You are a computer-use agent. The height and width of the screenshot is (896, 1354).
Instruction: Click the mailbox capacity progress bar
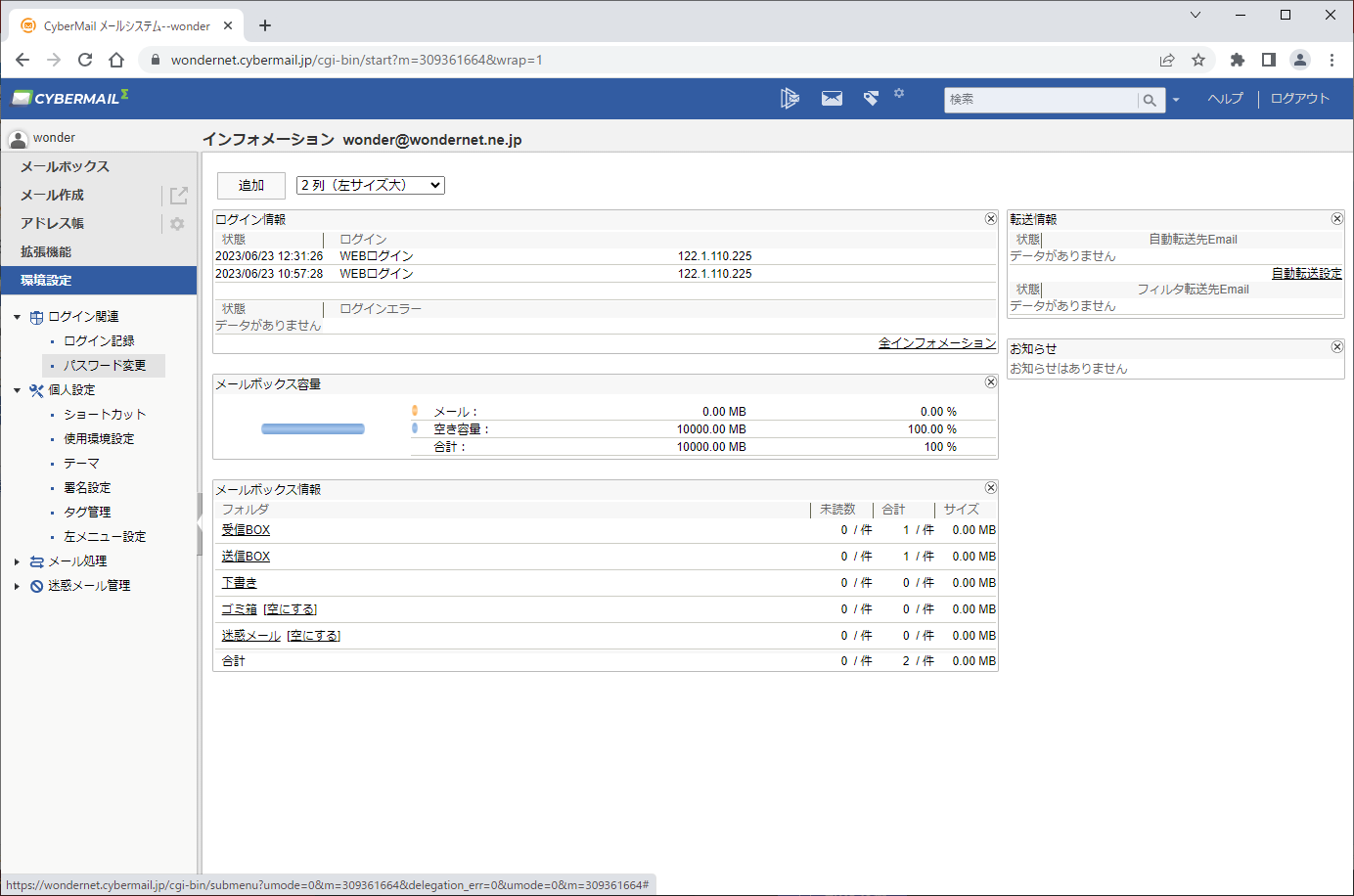tap(313, 428)
